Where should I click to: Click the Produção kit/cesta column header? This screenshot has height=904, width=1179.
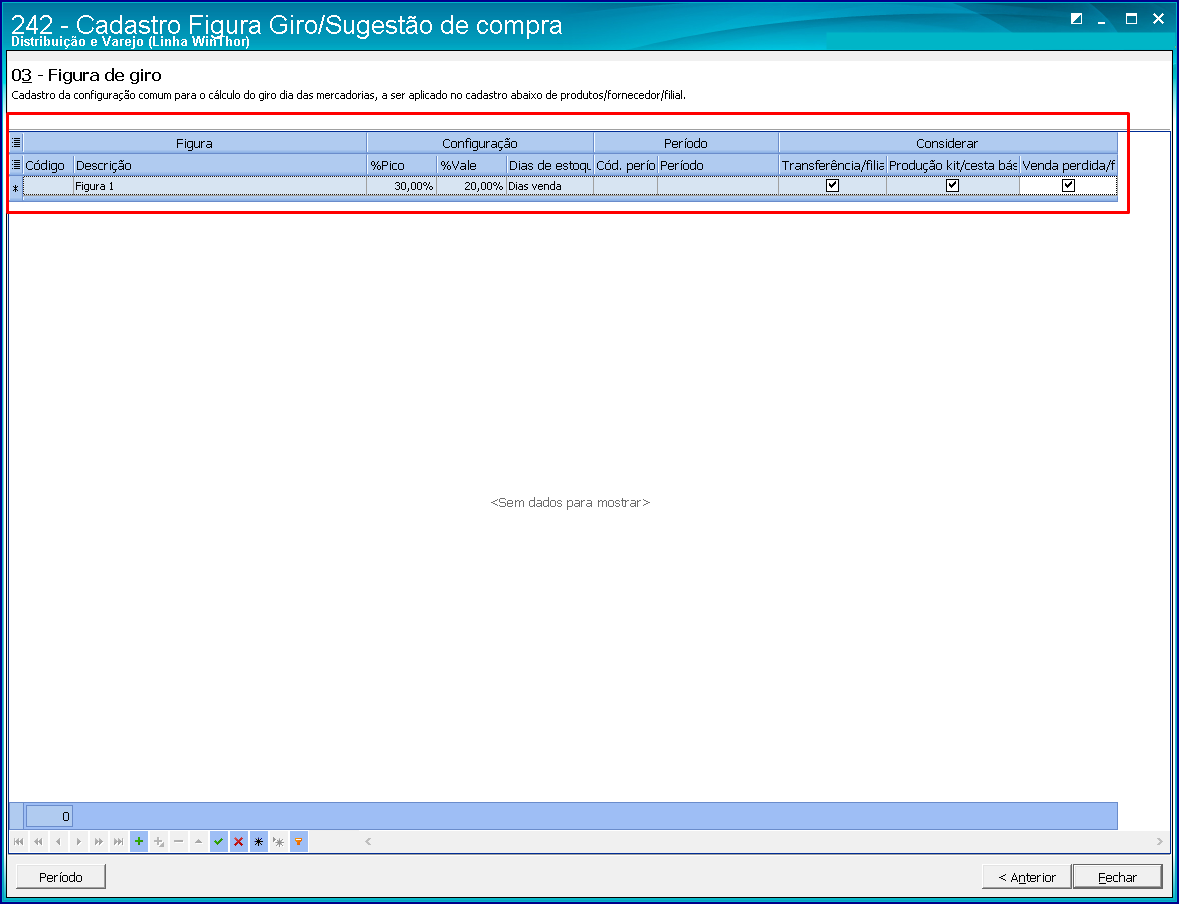point(953,165)
